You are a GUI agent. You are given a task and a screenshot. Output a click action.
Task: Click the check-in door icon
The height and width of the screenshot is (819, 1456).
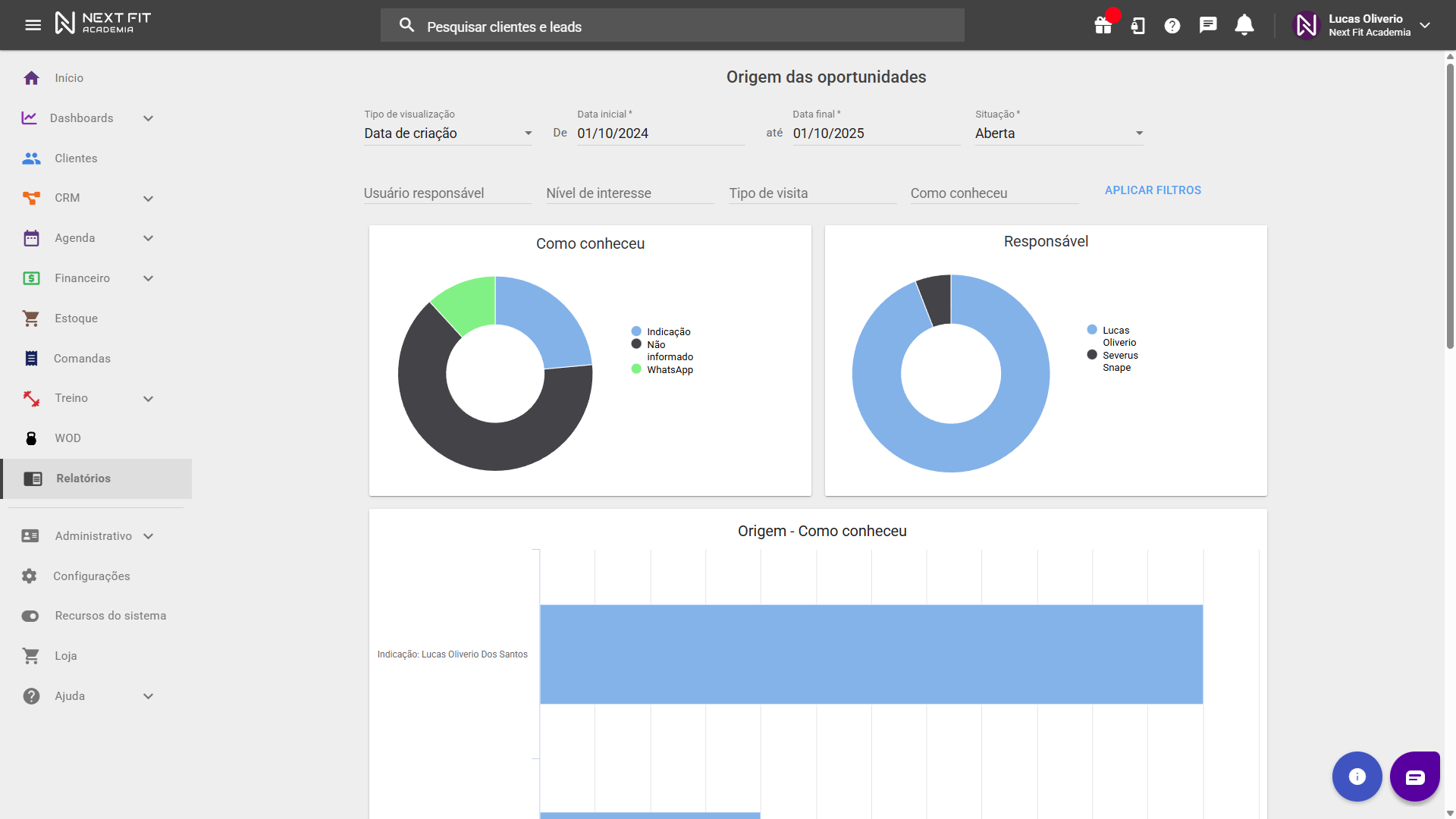pyautogui.click(x=1137, y=26)
